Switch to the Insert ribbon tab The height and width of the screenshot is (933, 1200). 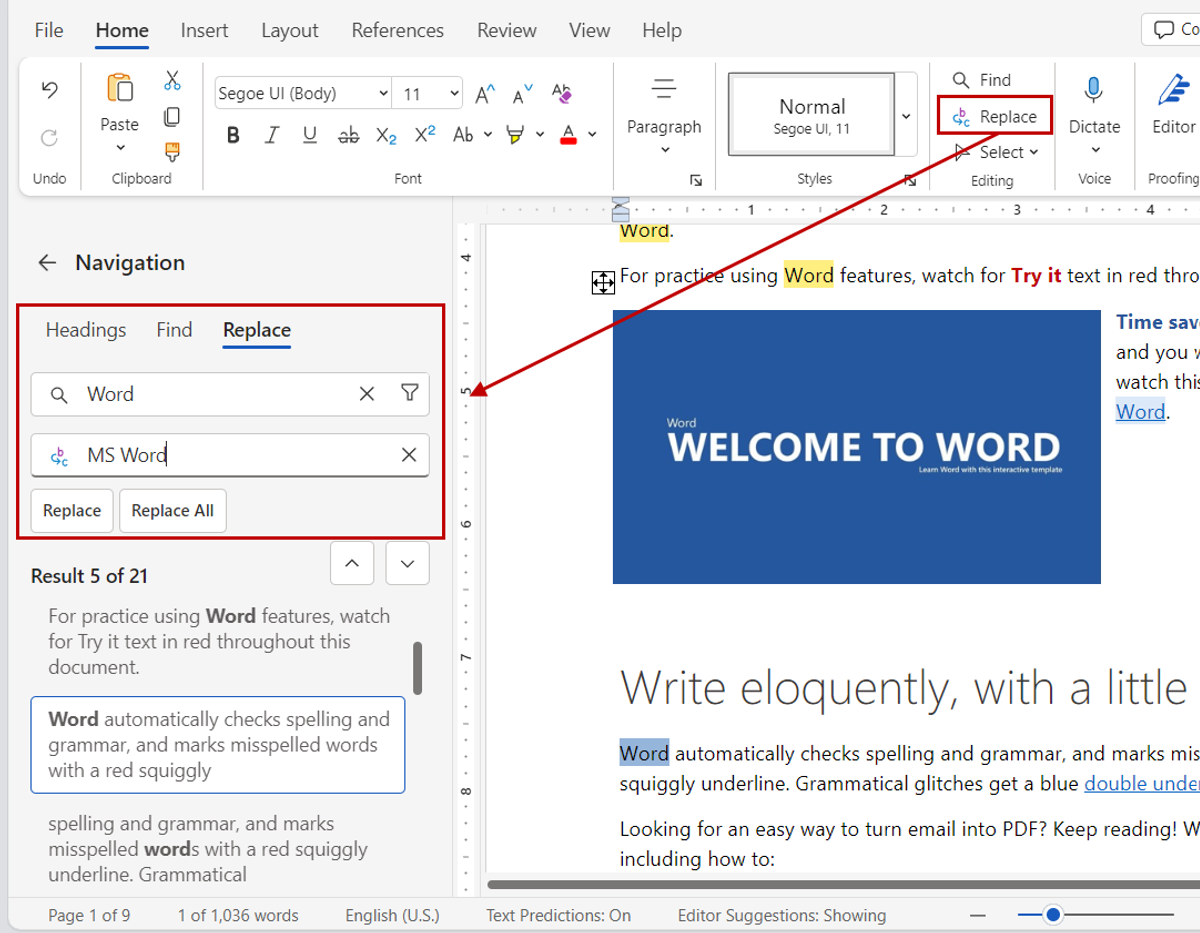(204, 30)
